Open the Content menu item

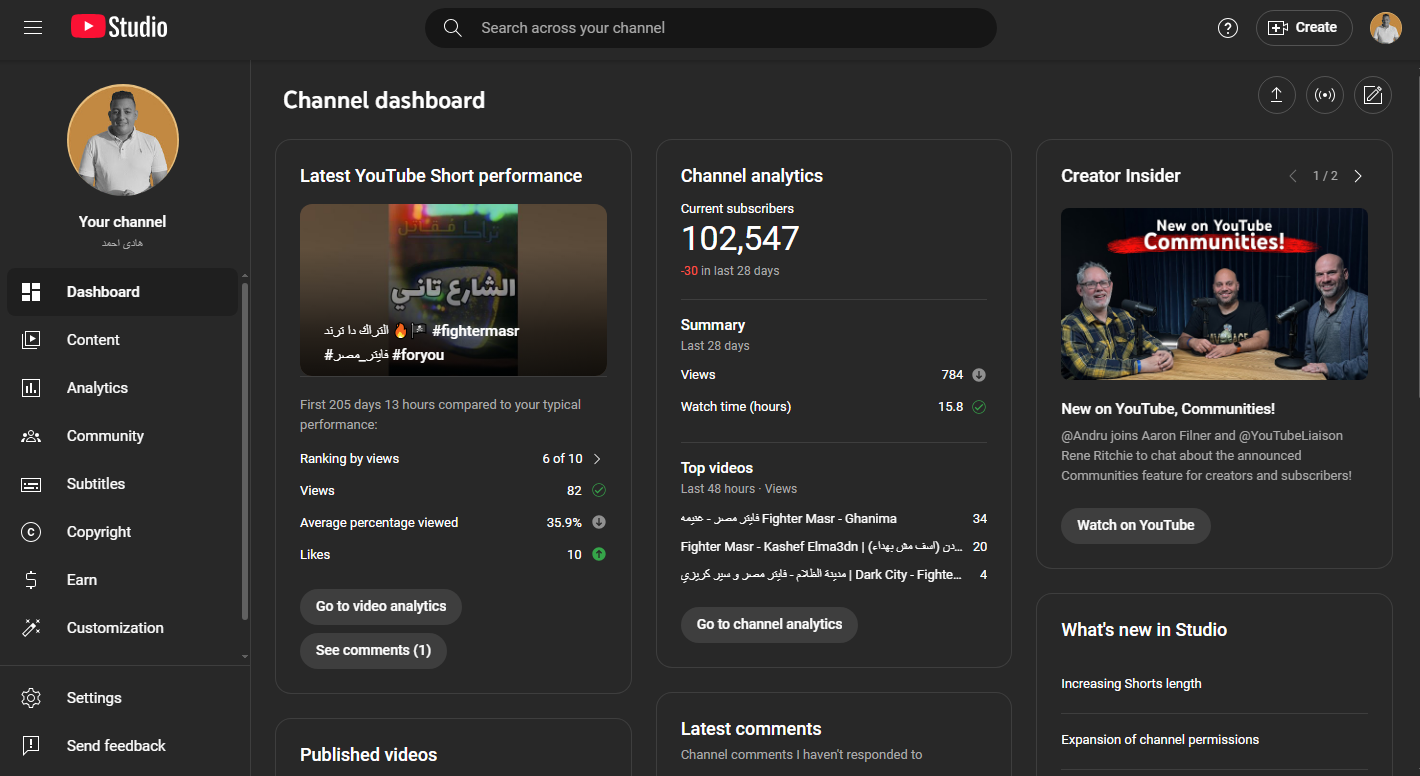point(122,340)
